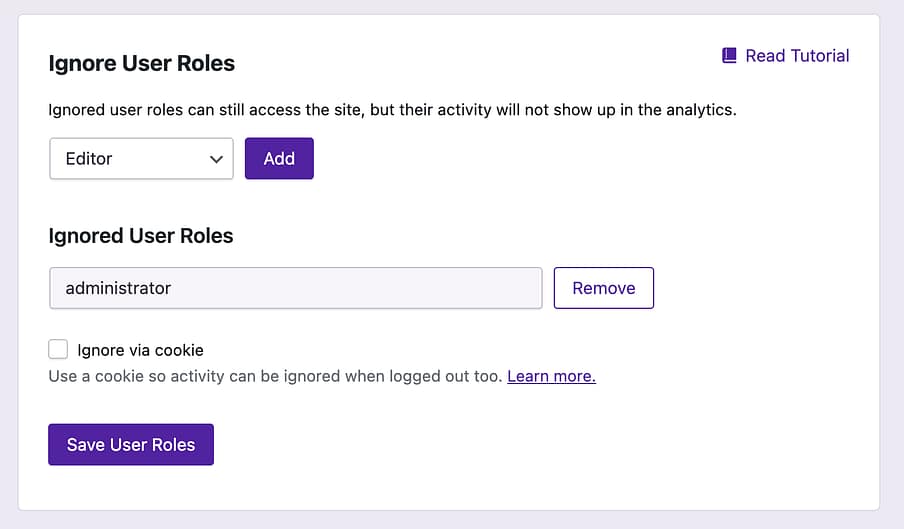The height and width of the screenshot is (529, 904).
Task: Select the word "Editor" in the role selector
Action: point(89,159)
